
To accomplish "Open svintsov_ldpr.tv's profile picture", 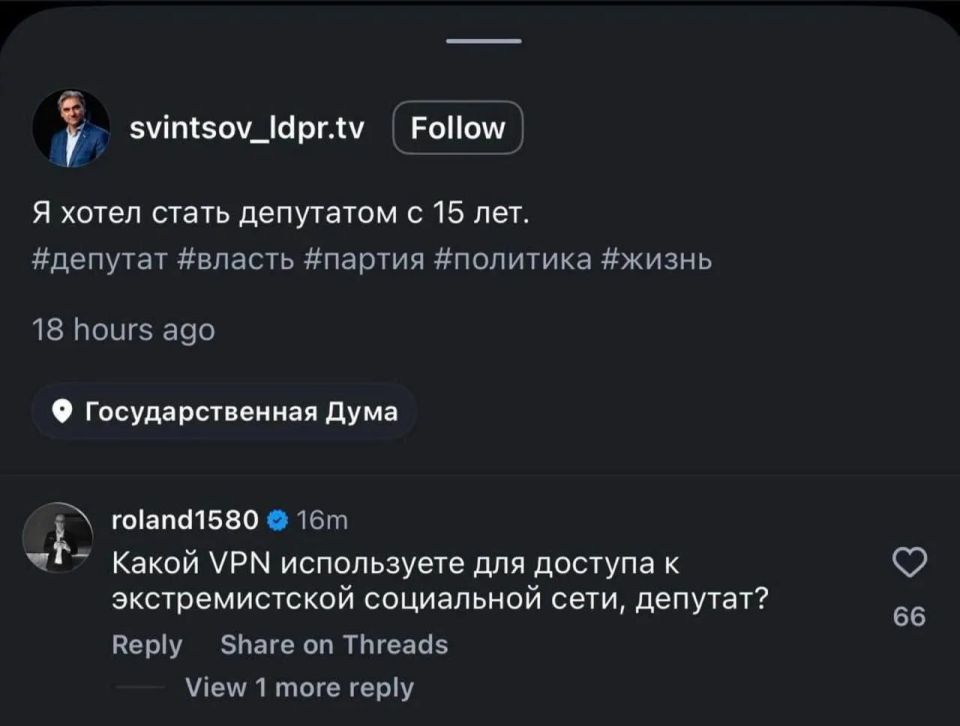I will [70, 127].
